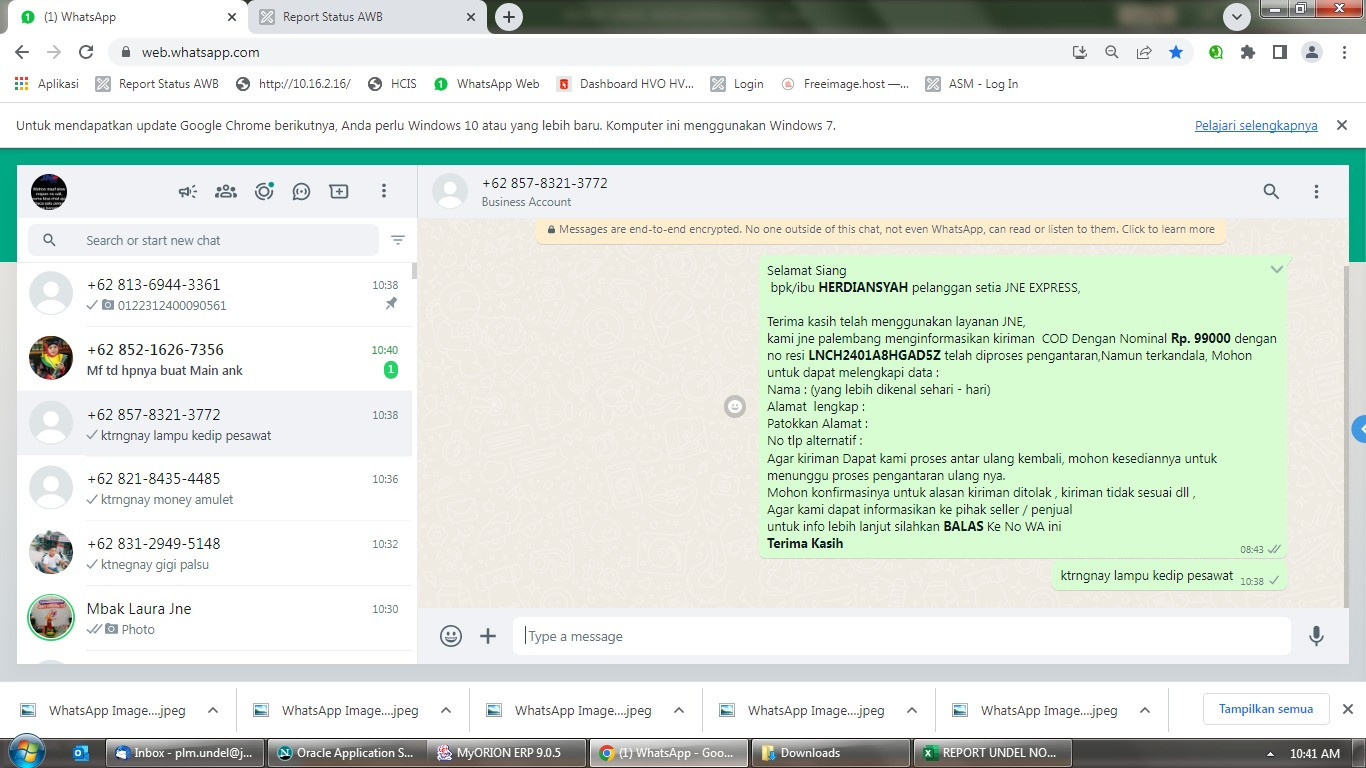Image resolution: width=1366 pixels, height=768 pixels.
Task: Open Chrome three-dot menu
Action: [x=1343, y=52]
